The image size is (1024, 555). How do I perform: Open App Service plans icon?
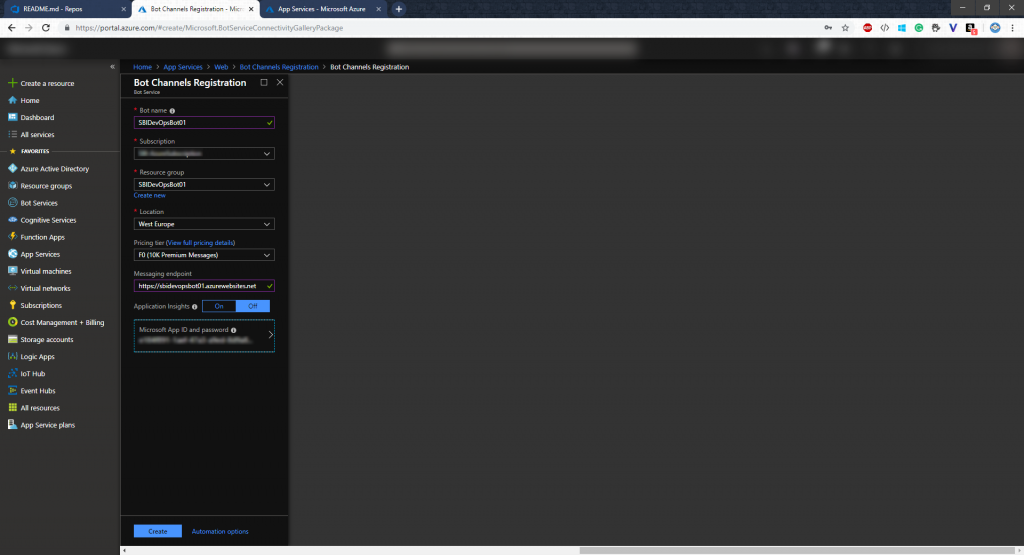point(12,424)
